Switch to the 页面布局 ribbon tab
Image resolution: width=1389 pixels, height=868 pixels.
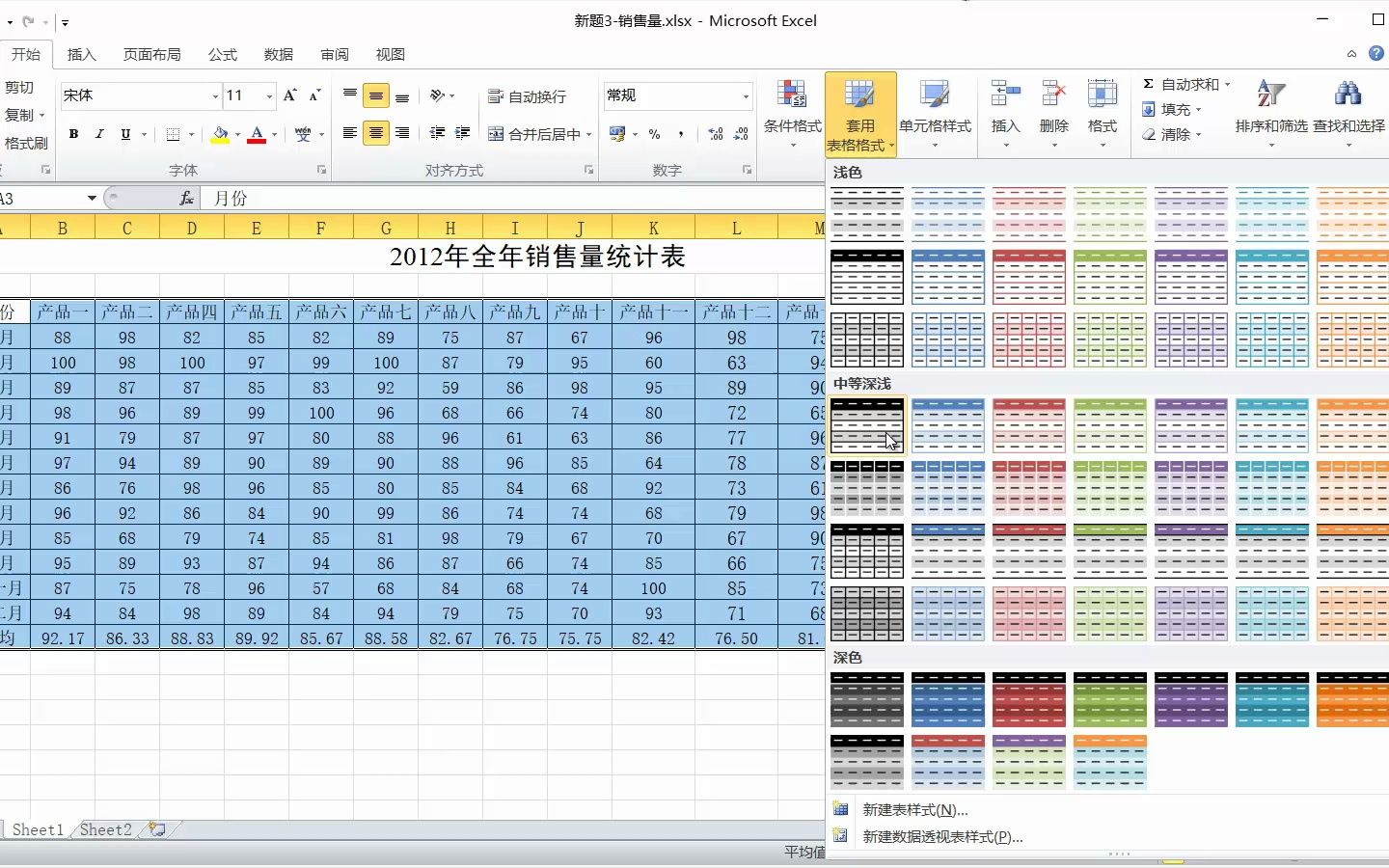[152, 54]
